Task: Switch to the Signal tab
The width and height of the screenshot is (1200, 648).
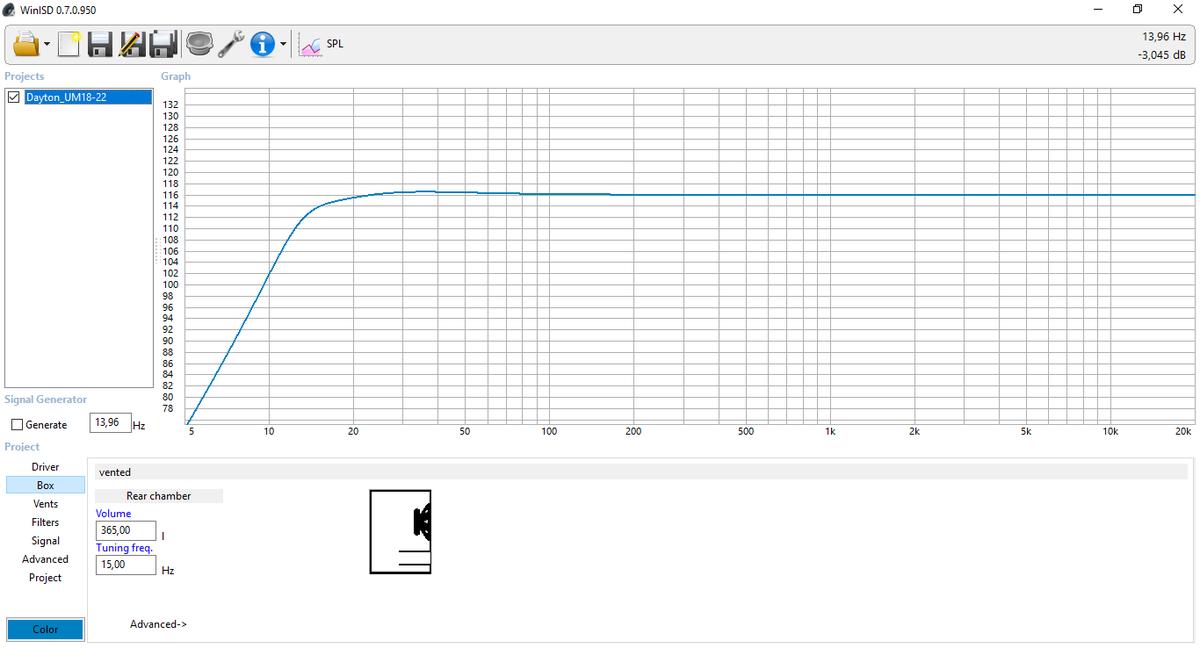Action: coord(45,541)
